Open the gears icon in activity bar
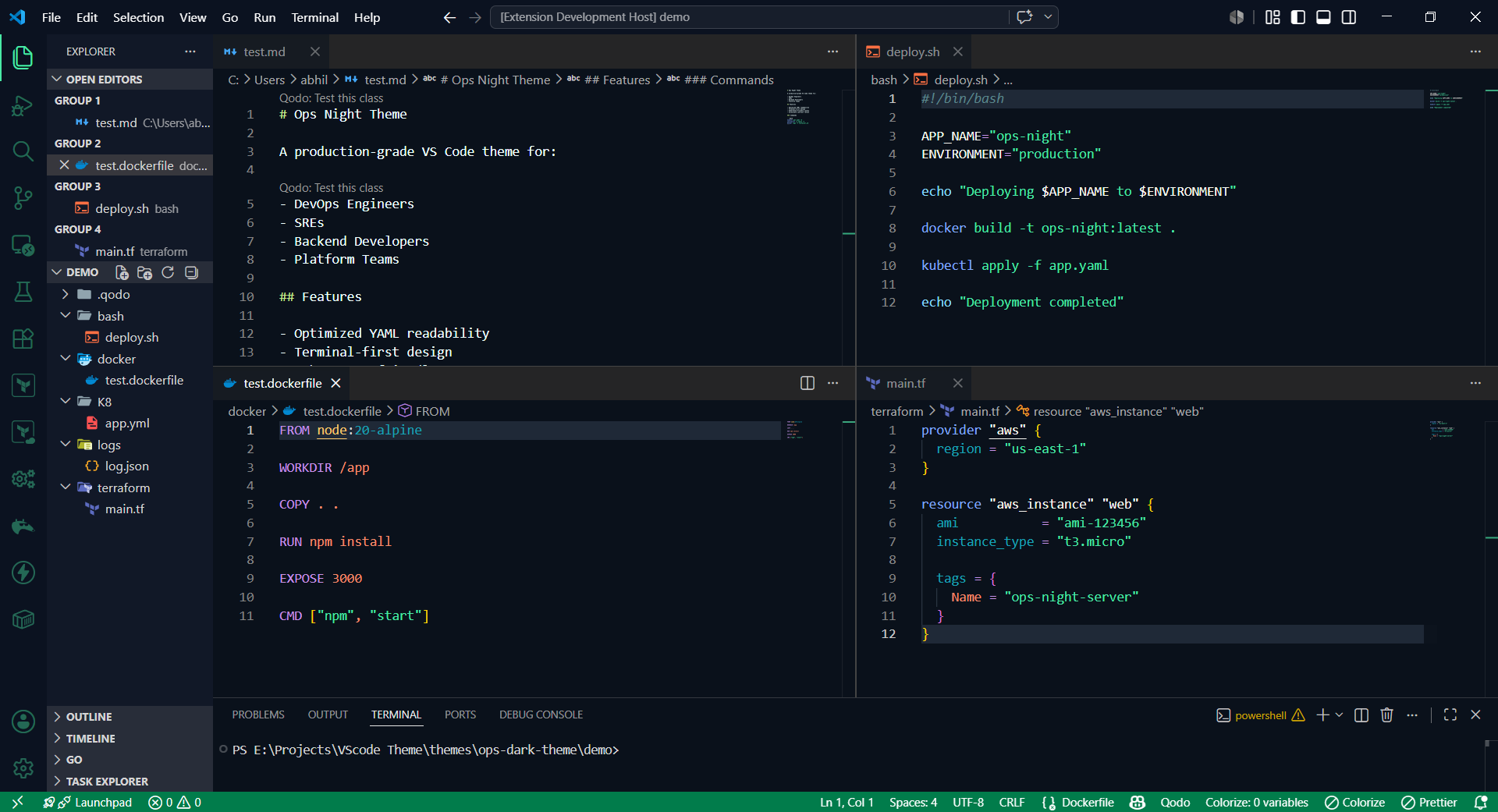This screenshot has width=1498, height=812. coord(23,479)
